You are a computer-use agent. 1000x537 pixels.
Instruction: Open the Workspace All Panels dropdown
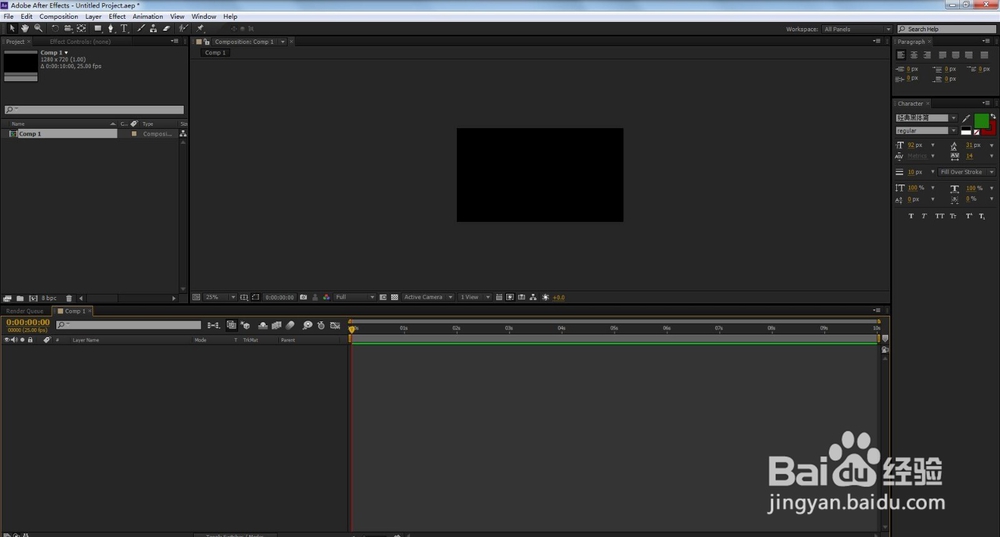tap(857, 29)
